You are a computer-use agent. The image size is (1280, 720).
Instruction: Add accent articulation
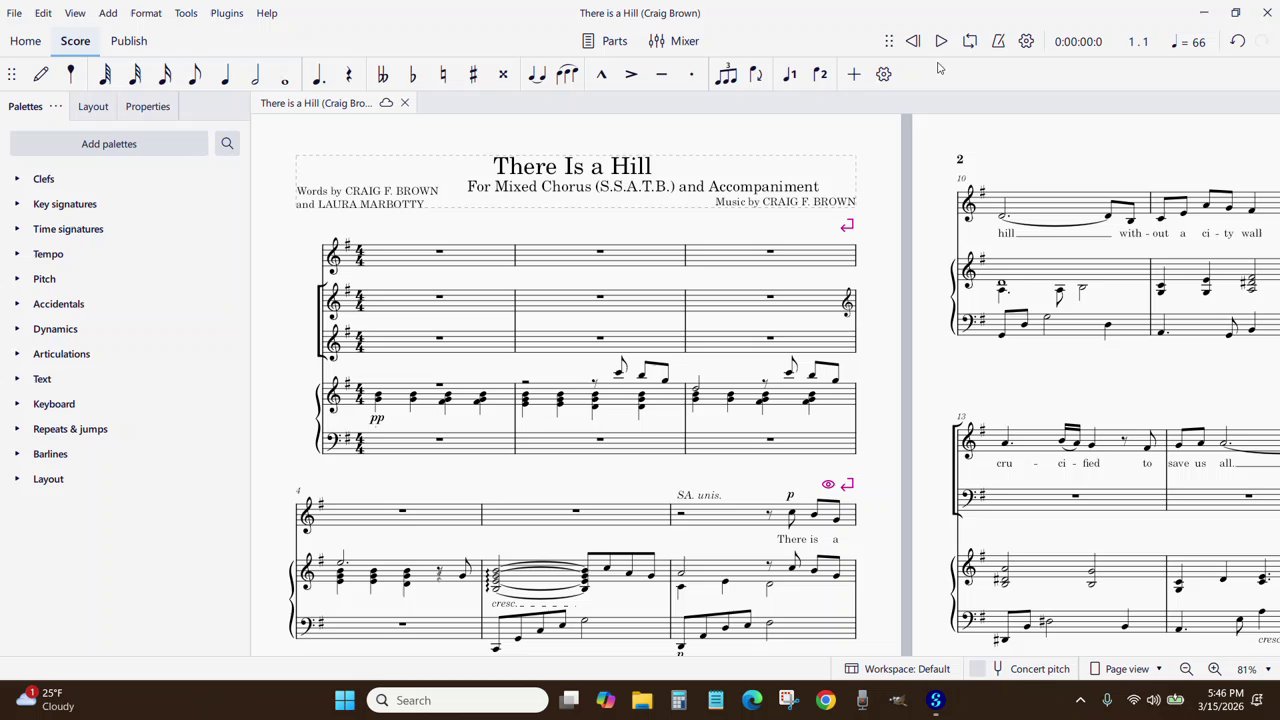coord(631,74)
